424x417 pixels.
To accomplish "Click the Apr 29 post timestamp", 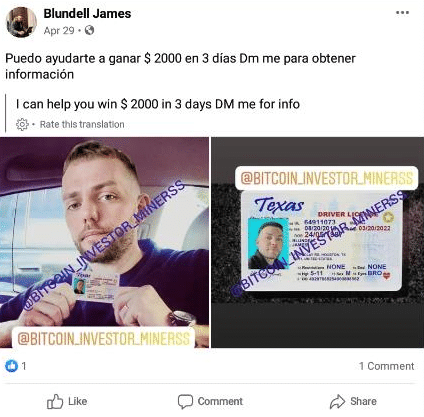I will [59, 31].
